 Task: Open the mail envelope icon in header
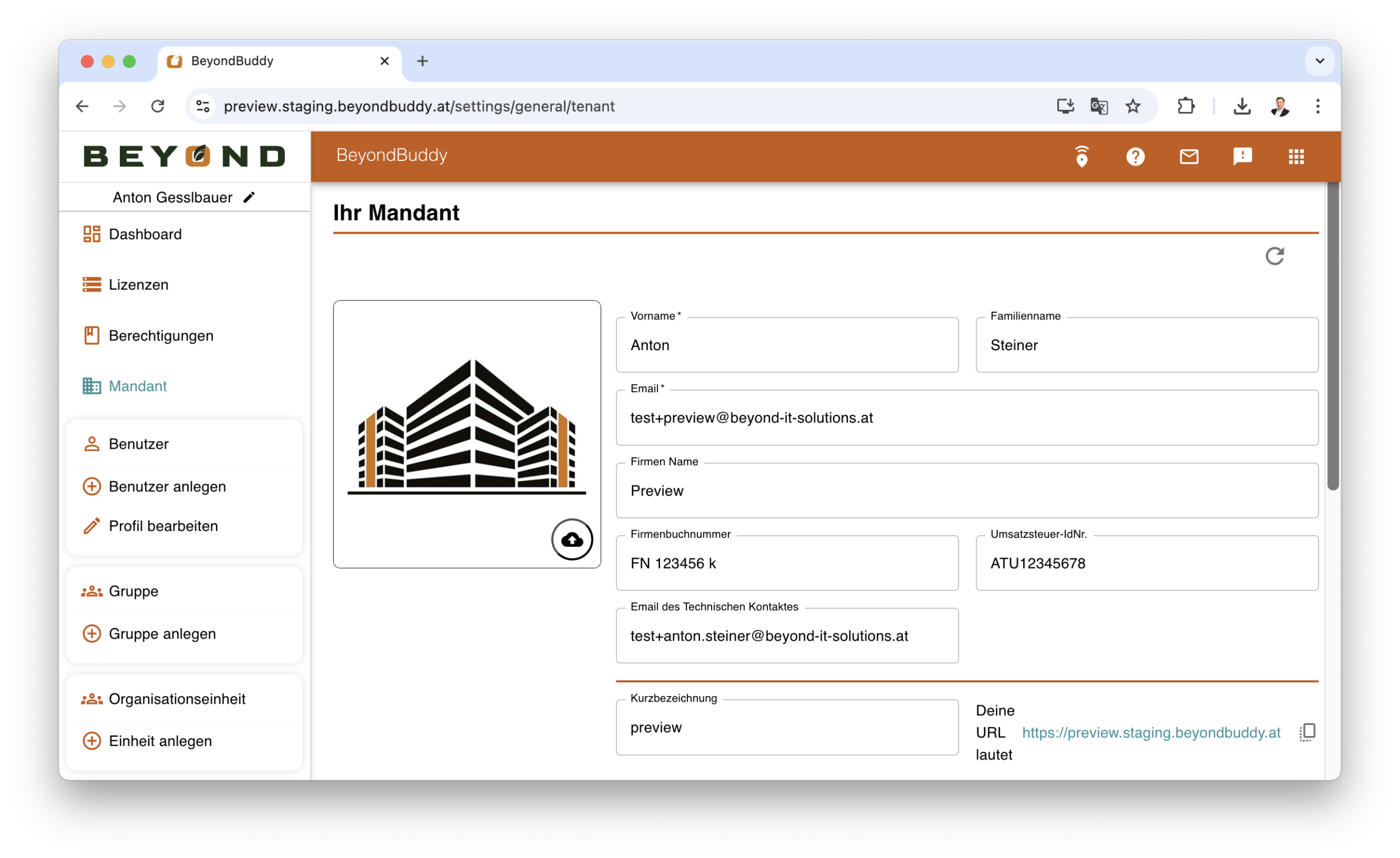[1189, 156]
